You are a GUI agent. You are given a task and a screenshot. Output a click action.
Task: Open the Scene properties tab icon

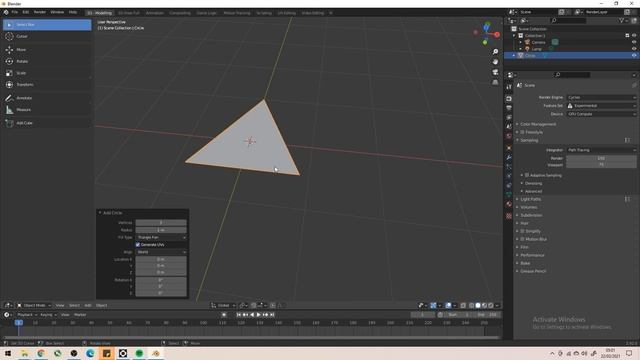[x=509, y=127]
